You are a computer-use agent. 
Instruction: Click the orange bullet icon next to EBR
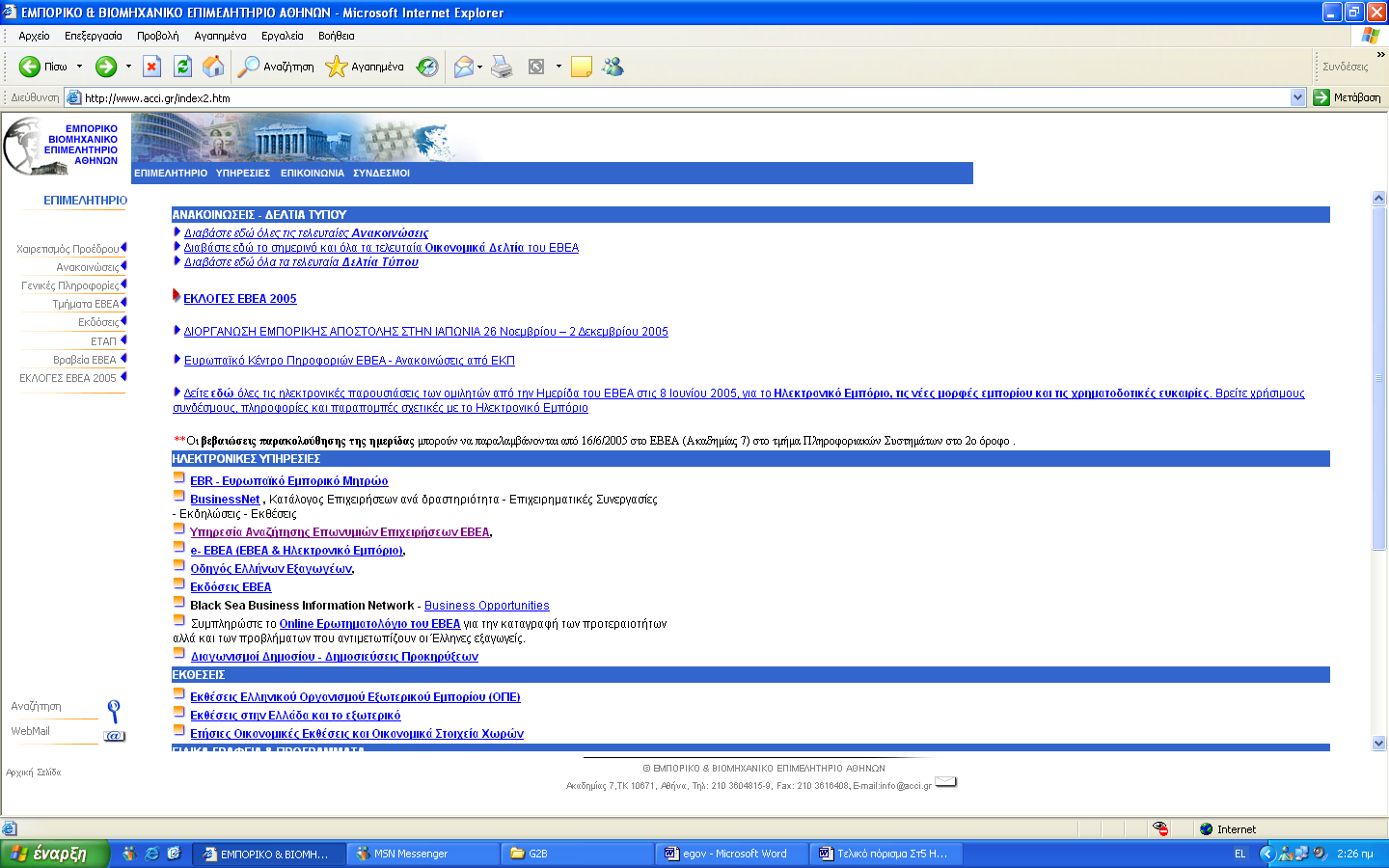[x=178, y=478]
